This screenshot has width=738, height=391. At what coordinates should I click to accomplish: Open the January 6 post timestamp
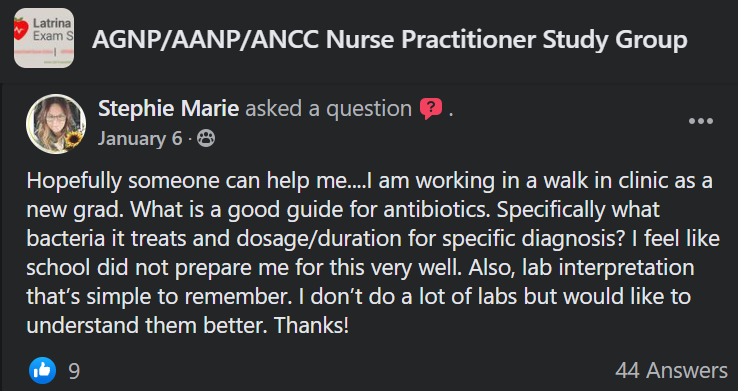pyautogui.click(x=140, y=138)
